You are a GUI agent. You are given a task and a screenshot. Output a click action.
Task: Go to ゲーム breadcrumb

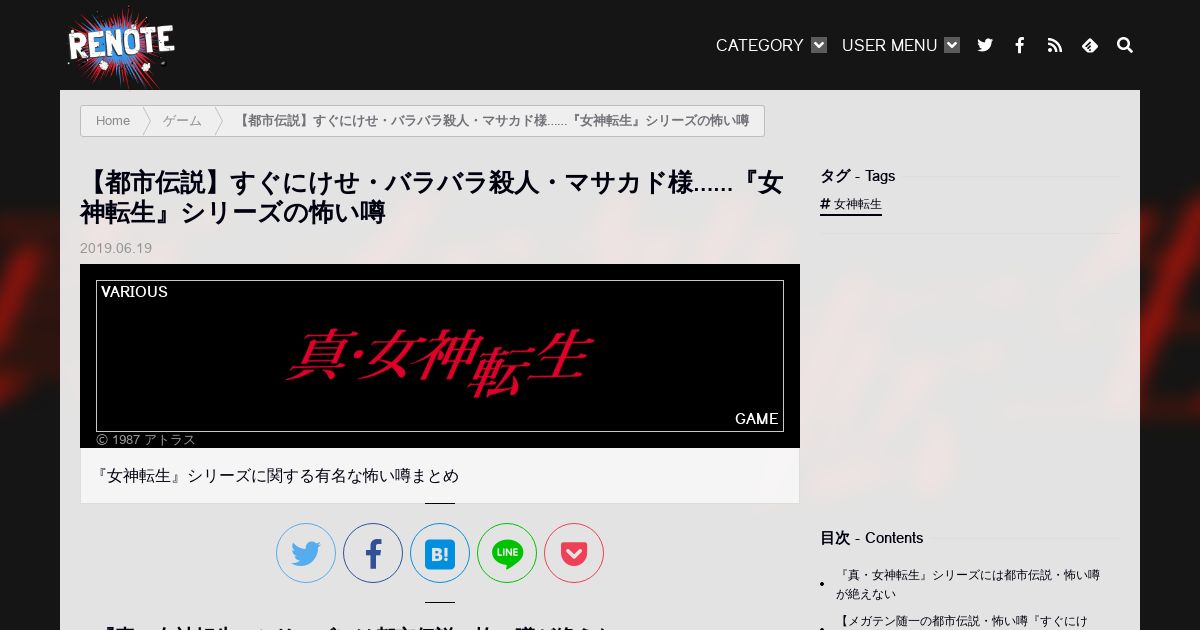182,121
